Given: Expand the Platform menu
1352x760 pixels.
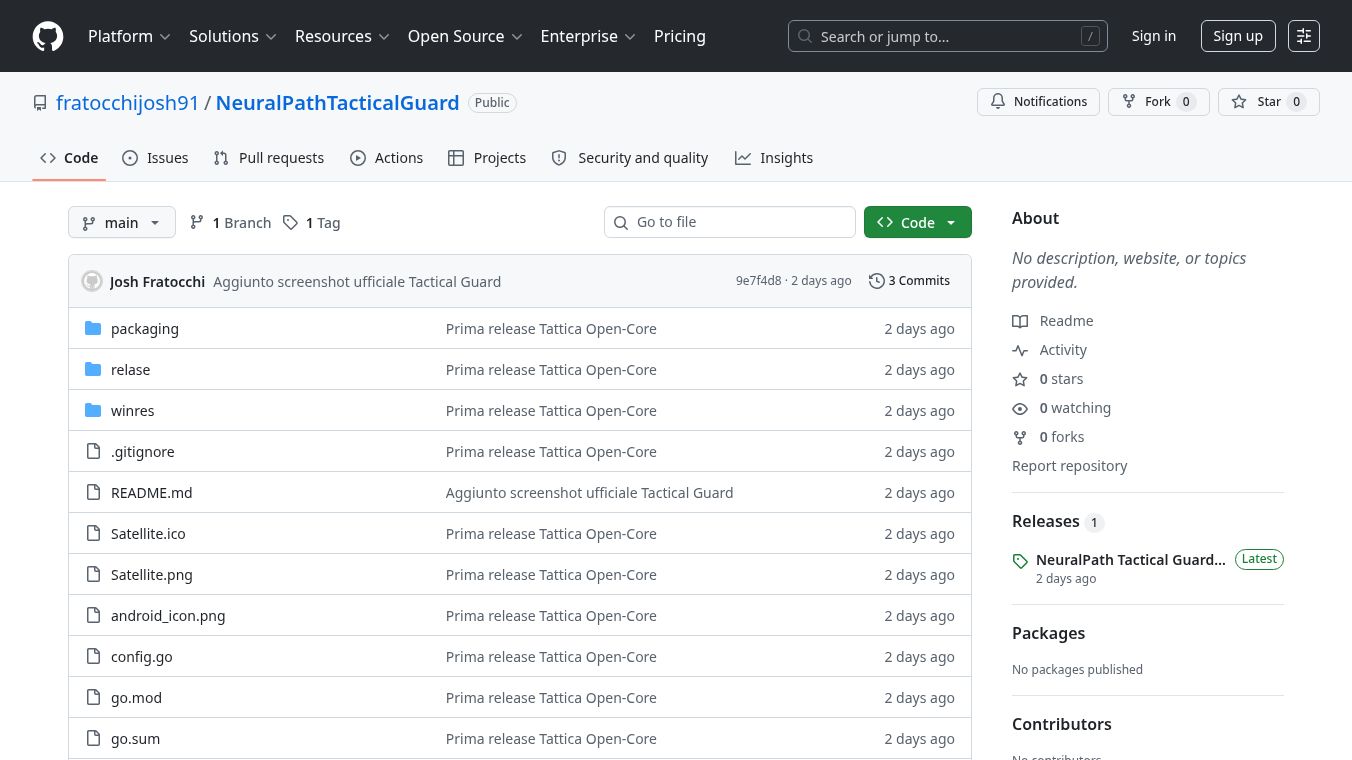Looking at the screenshot, I should pos(129,36).
